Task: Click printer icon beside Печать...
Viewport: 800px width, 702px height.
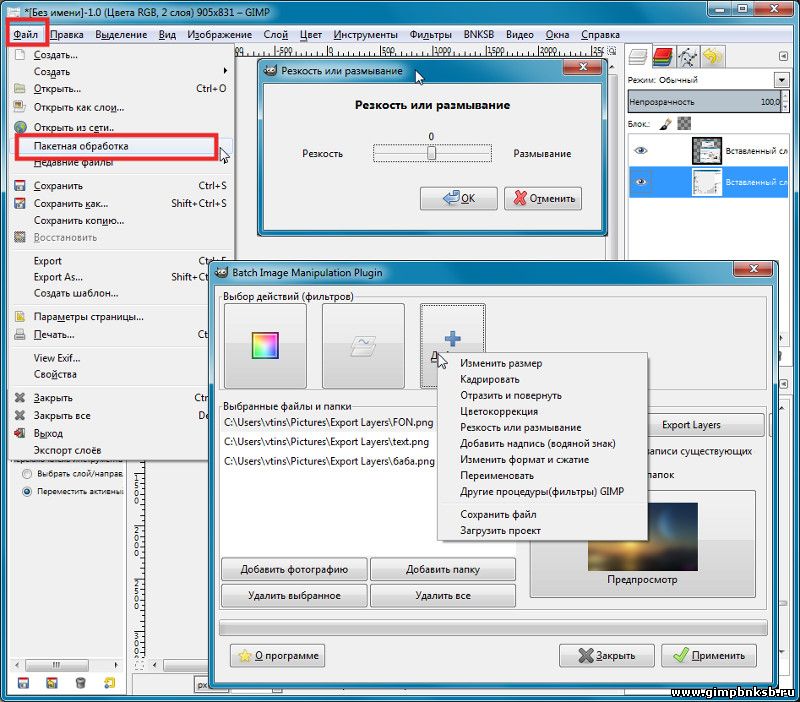Action: coord(20,335)
